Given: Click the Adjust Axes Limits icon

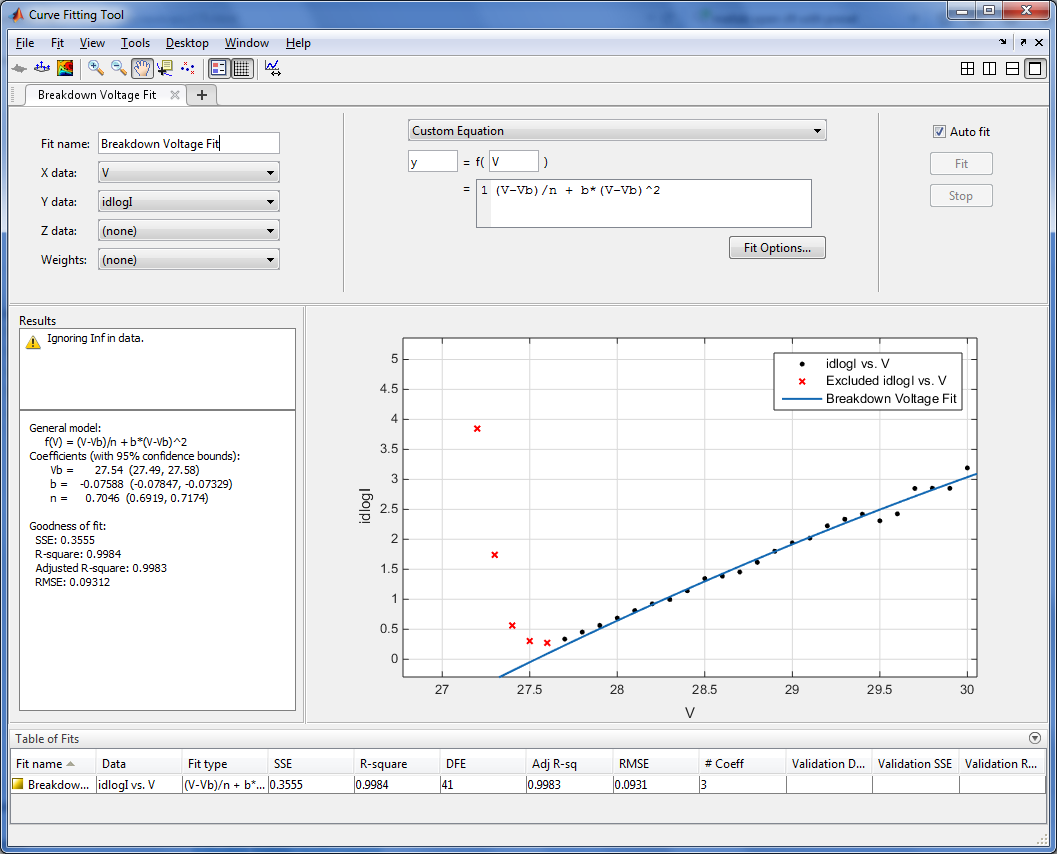Looking at the screenshot, I should pyautogui.click(x=272, y=68).
